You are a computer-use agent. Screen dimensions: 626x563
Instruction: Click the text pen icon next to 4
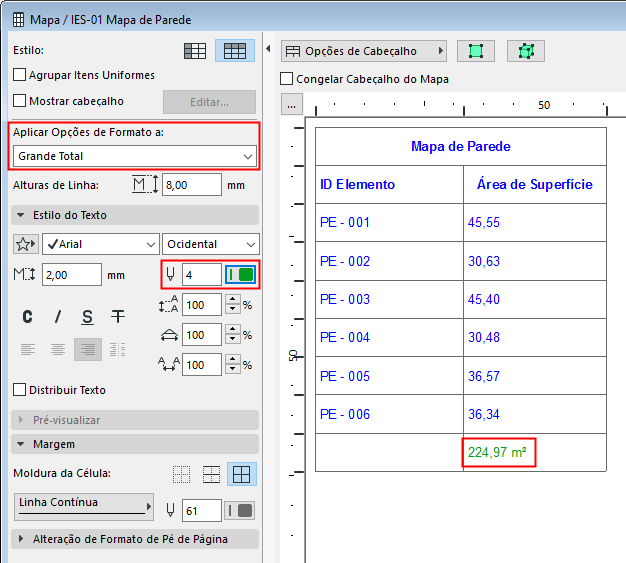coord(170,275)
